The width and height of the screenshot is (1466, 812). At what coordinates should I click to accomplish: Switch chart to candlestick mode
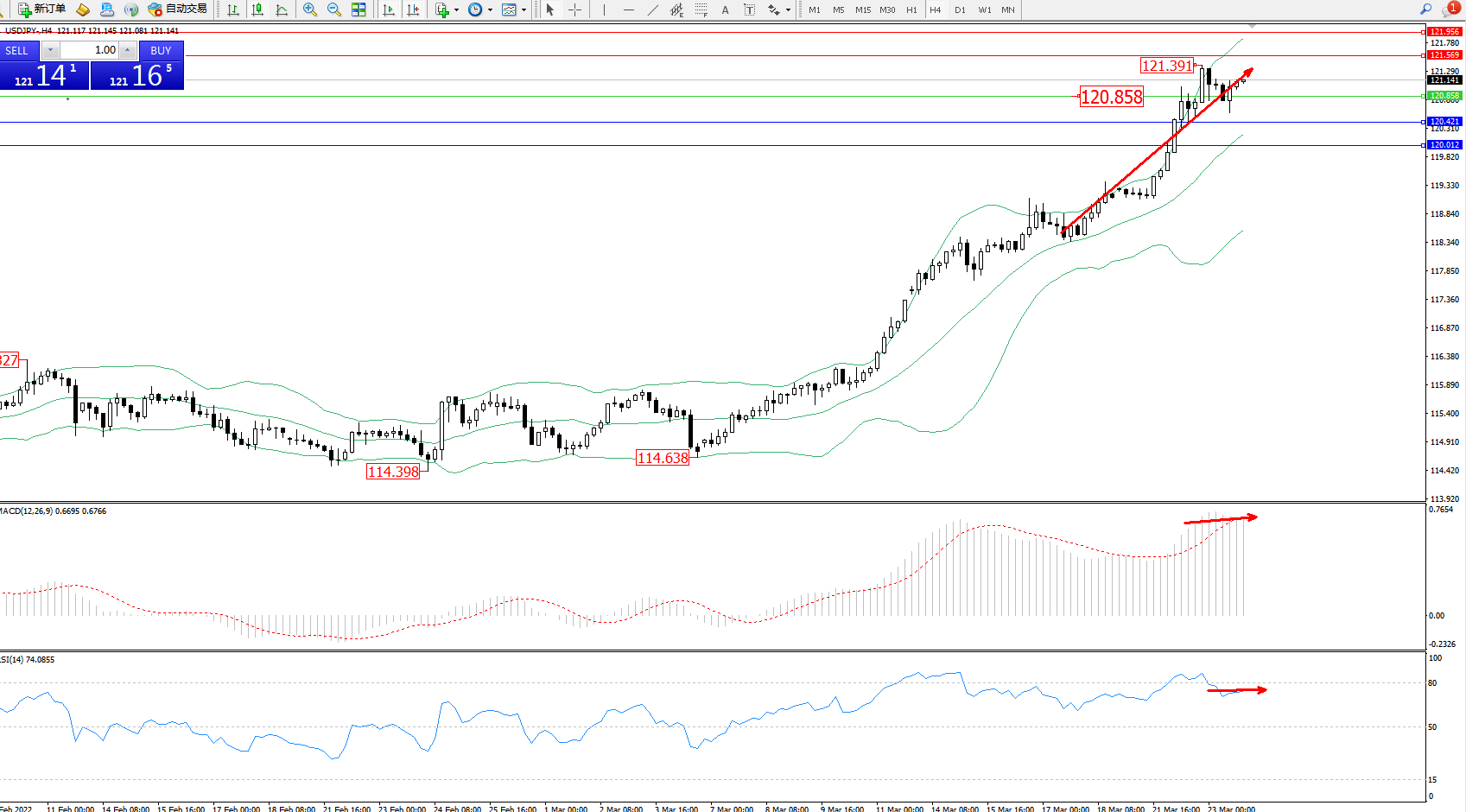pos(257,10)
